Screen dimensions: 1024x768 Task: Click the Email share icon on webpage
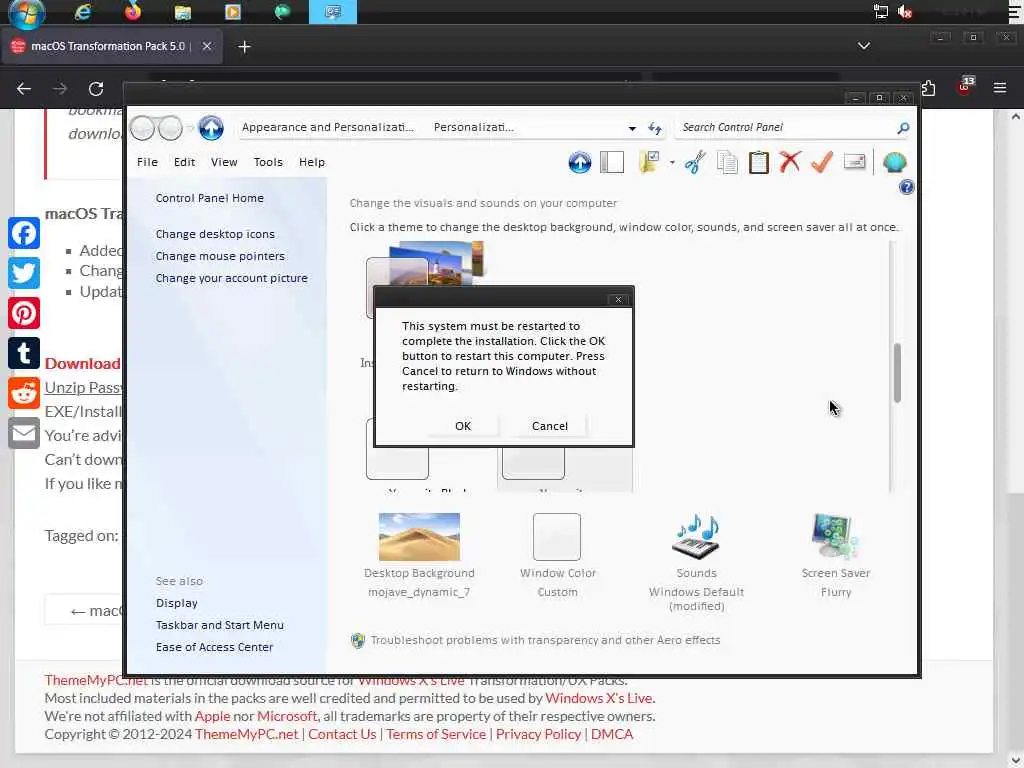coord(24,433)
